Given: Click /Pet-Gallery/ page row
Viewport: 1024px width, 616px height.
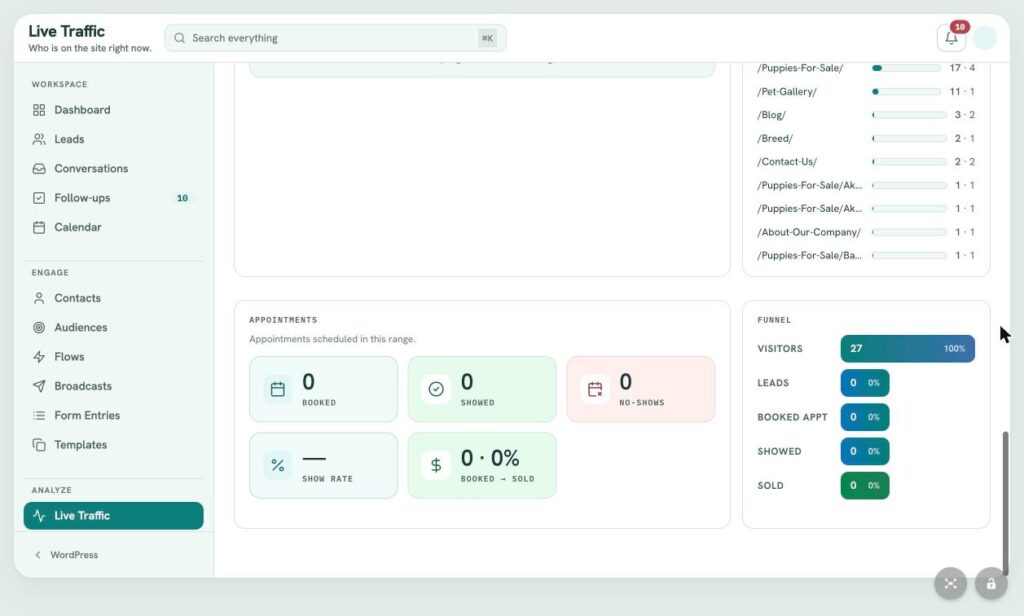Looking at the screenshot, I should [866, 91].
